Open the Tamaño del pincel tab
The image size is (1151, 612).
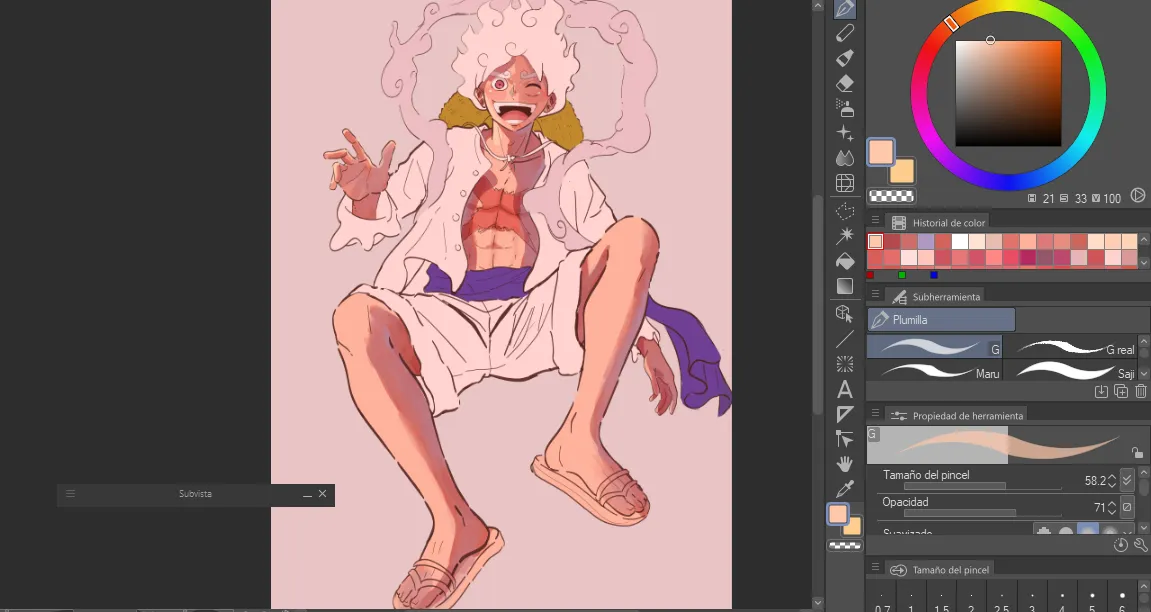click(x=940, y=569)
